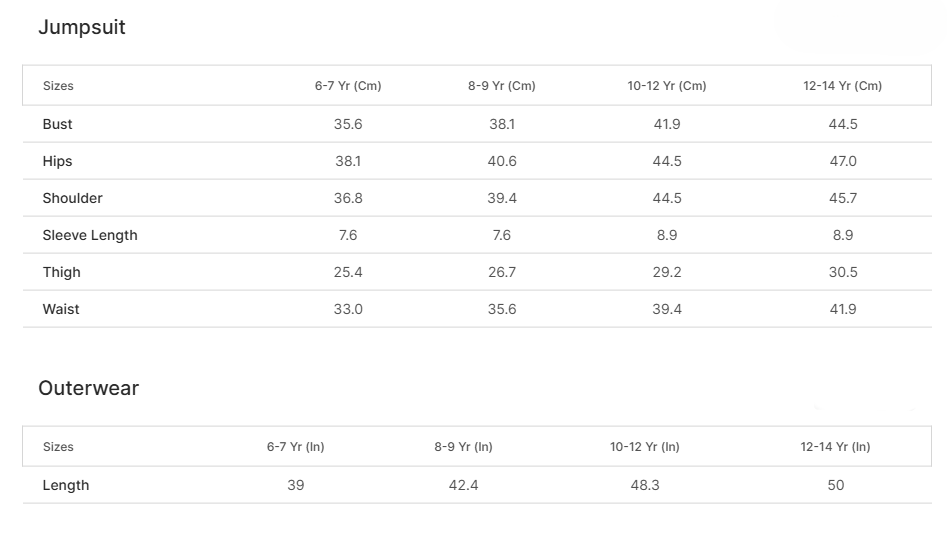Select the Waist row label

pyautogui.click(x=61, y=310)
